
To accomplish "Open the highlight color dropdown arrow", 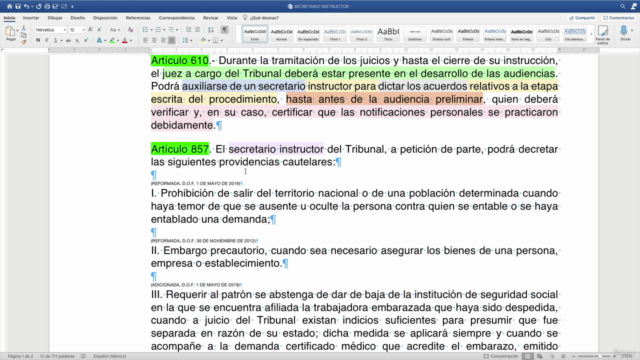I will [x=118, y=40].
